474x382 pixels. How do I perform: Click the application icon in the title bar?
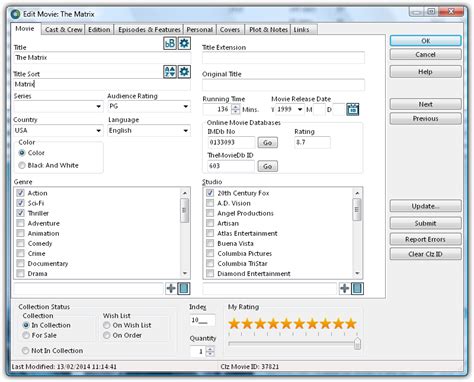click(x=15, y=14)
